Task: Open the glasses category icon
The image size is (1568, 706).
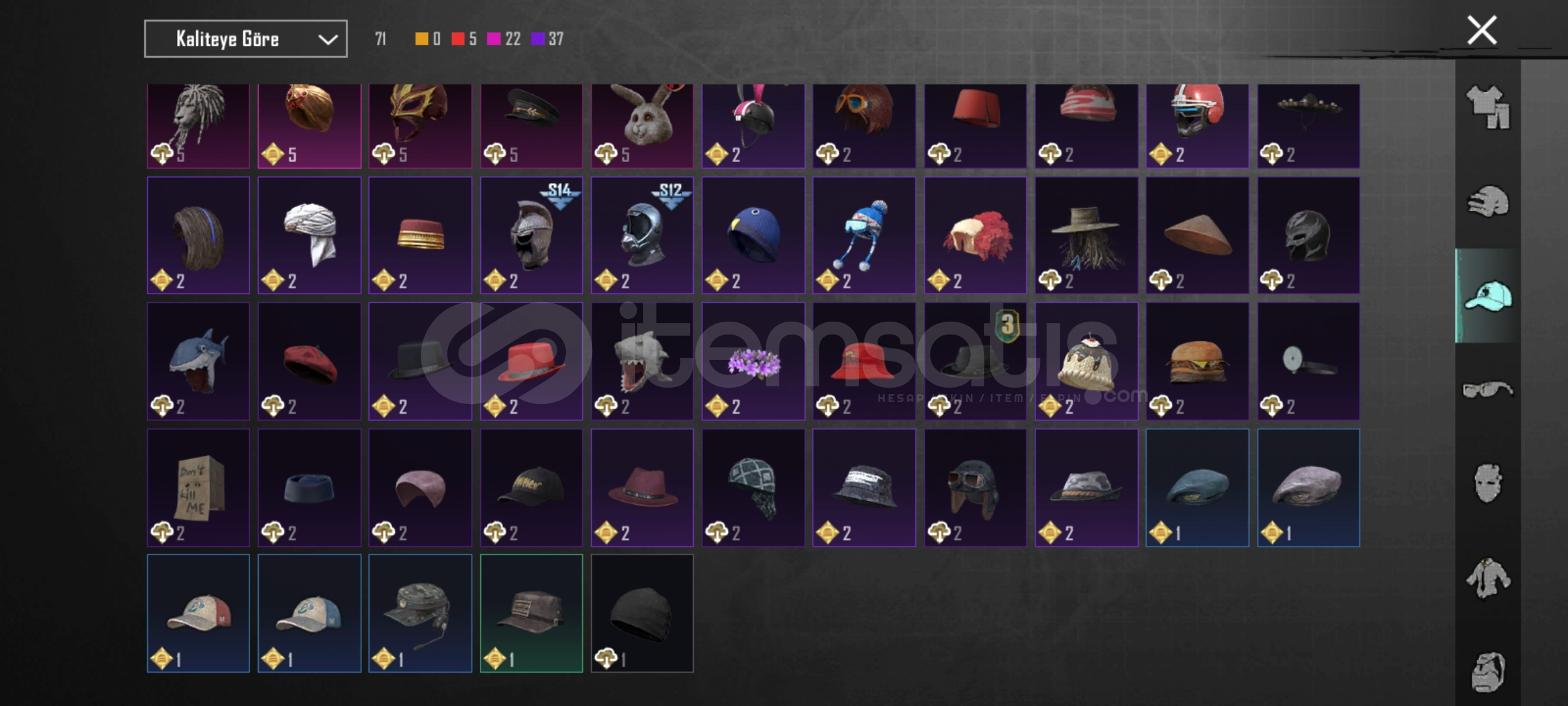Action: coord(1488,390)
